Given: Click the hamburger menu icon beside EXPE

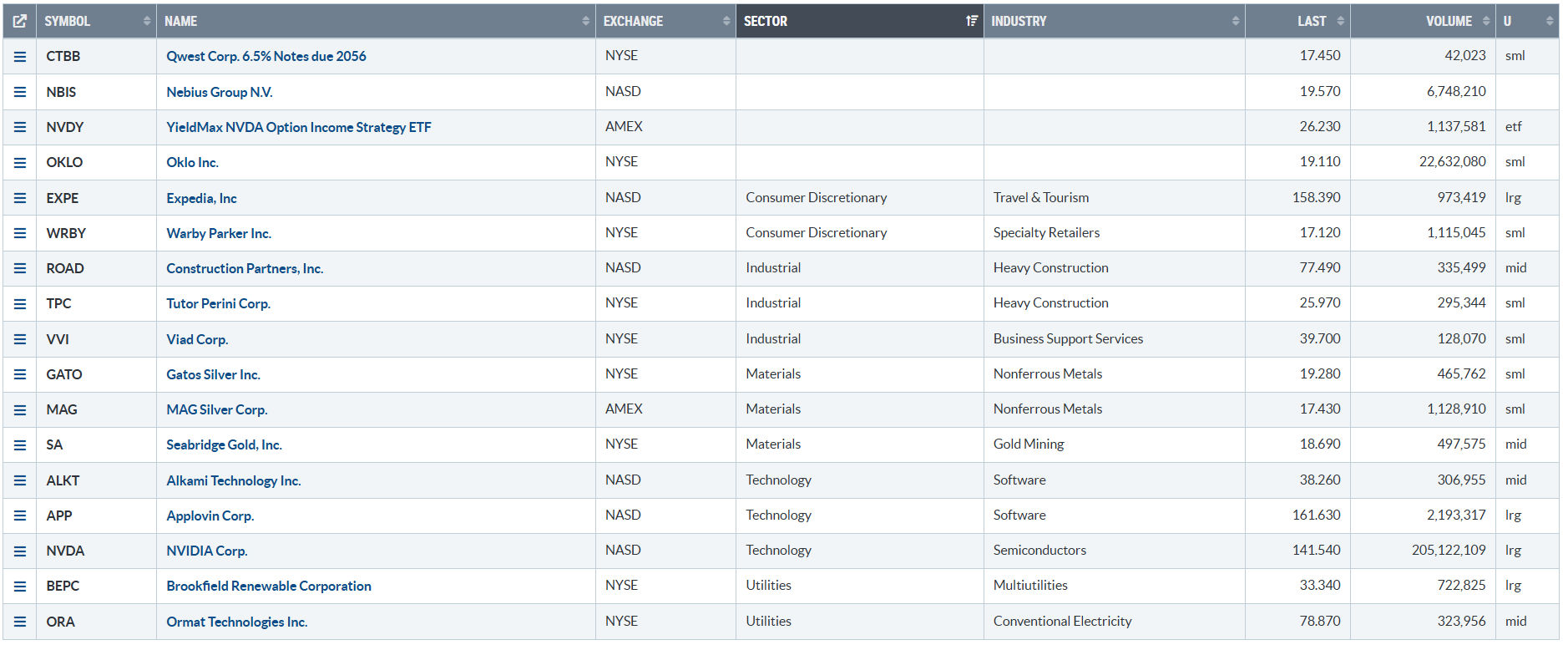Looking at the screenshot, I should pyautogui.click(x=20, y=199).
